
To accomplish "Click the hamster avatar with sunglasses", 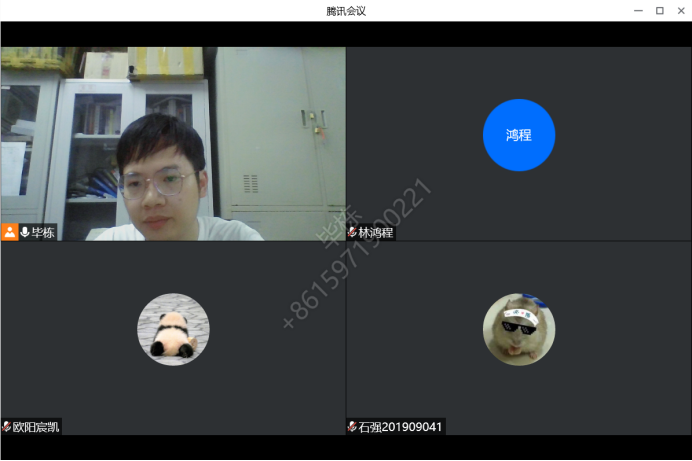I will click(x=518, y=329).
